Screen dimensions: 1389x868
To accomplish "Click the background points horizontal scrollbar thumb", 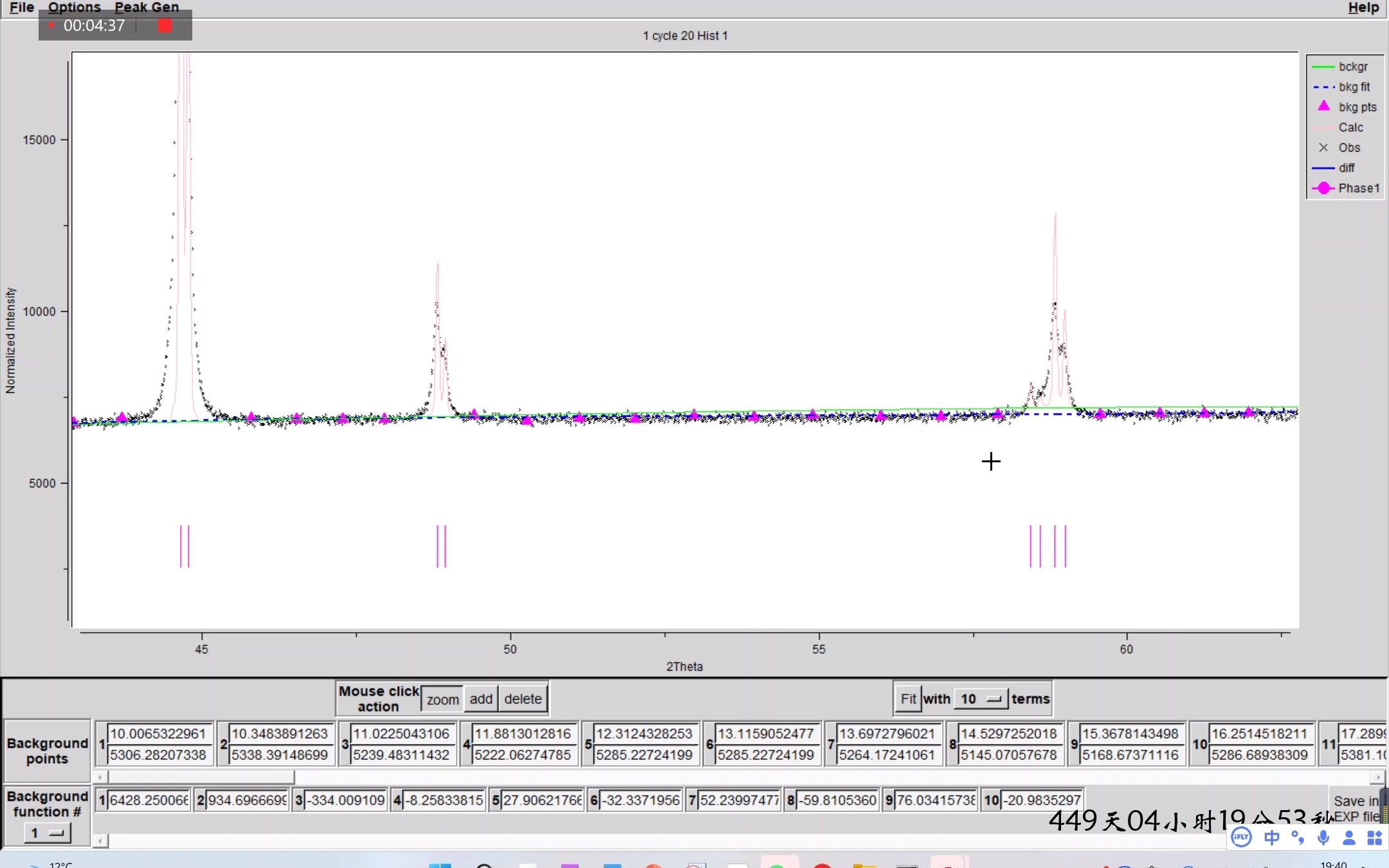I will pyautogui.click(x=201, y=777).
